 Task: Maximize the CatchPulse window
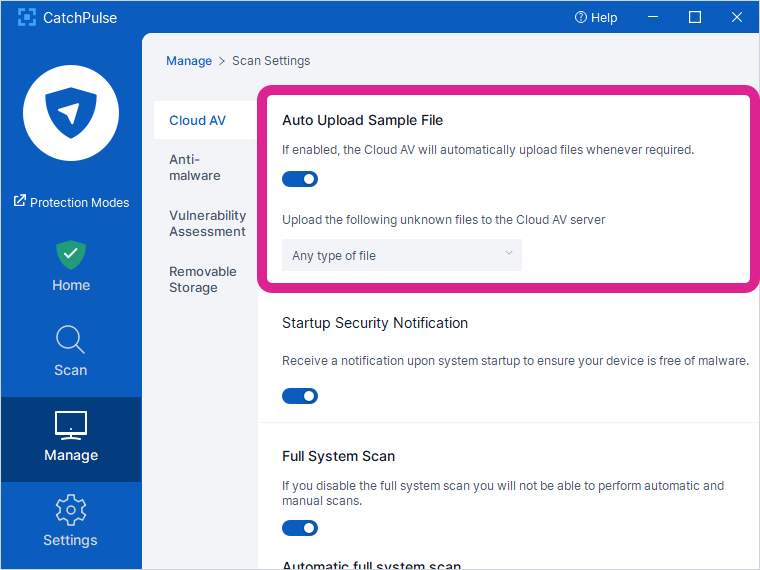(695, 17)
